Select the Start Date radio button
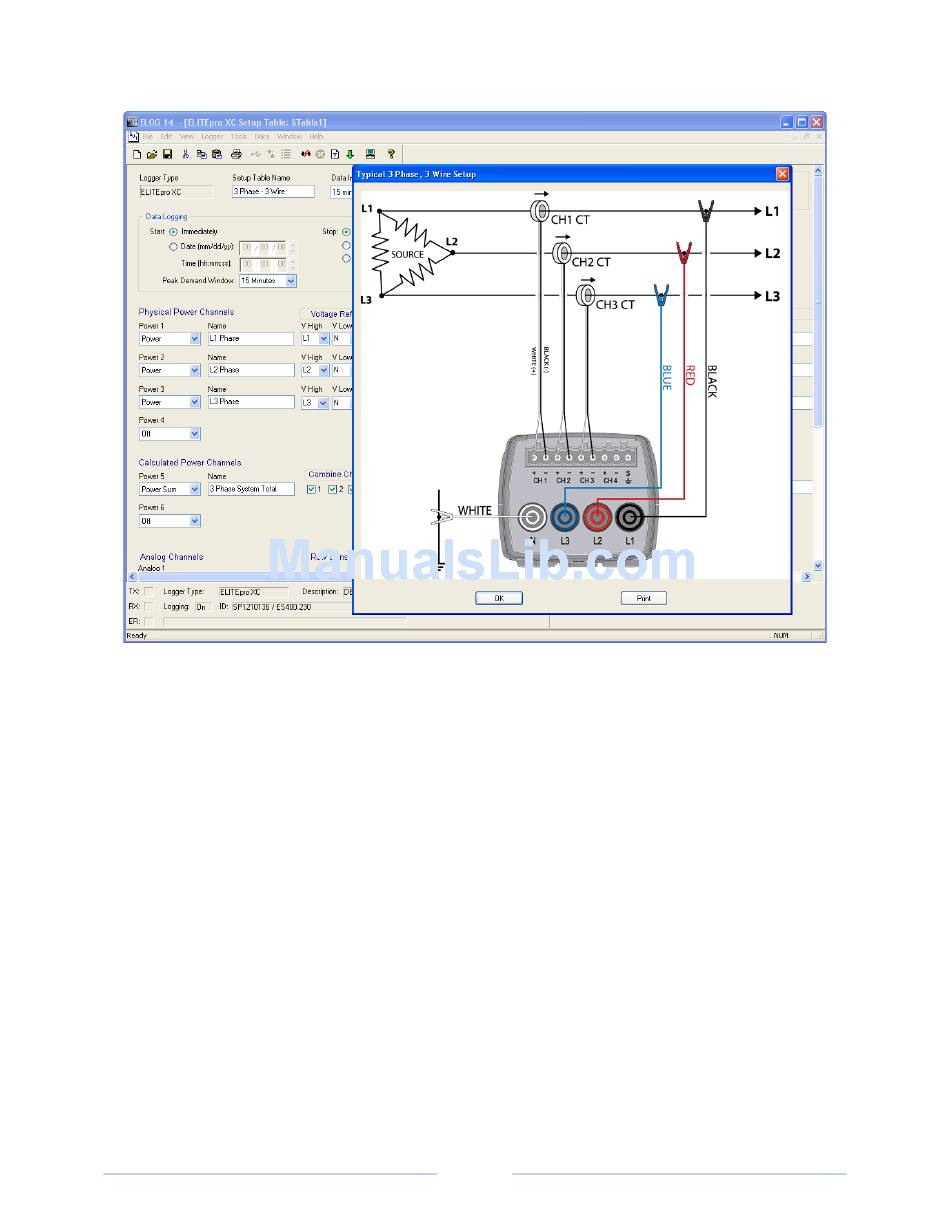 click(x=173, y=246)
